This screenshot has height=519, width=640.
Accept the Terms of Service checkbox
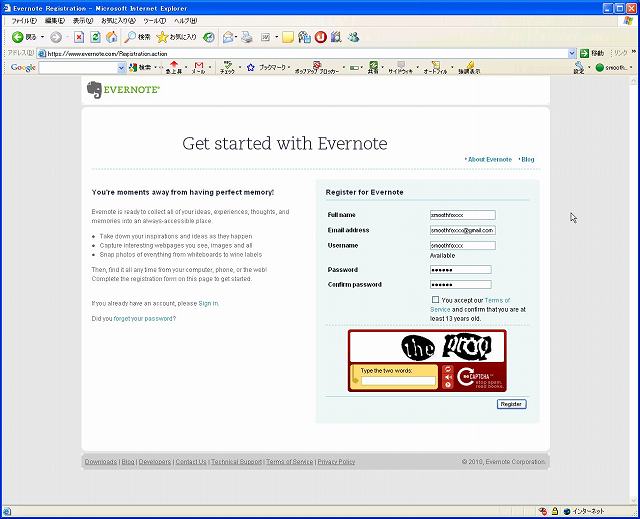[436, 300]
